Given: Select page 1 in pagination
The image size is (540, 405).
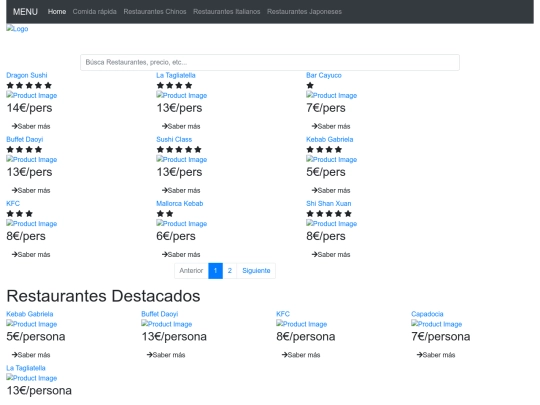Looking at the screenshot, I should 216,271.
